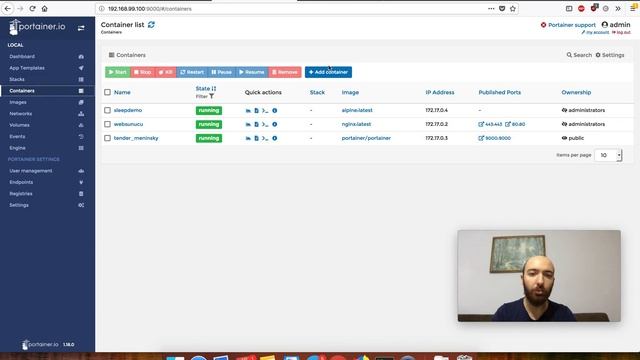Open Volumes in sidebar
The height and width of the screenshot is (360, 640).
(47, 125)
